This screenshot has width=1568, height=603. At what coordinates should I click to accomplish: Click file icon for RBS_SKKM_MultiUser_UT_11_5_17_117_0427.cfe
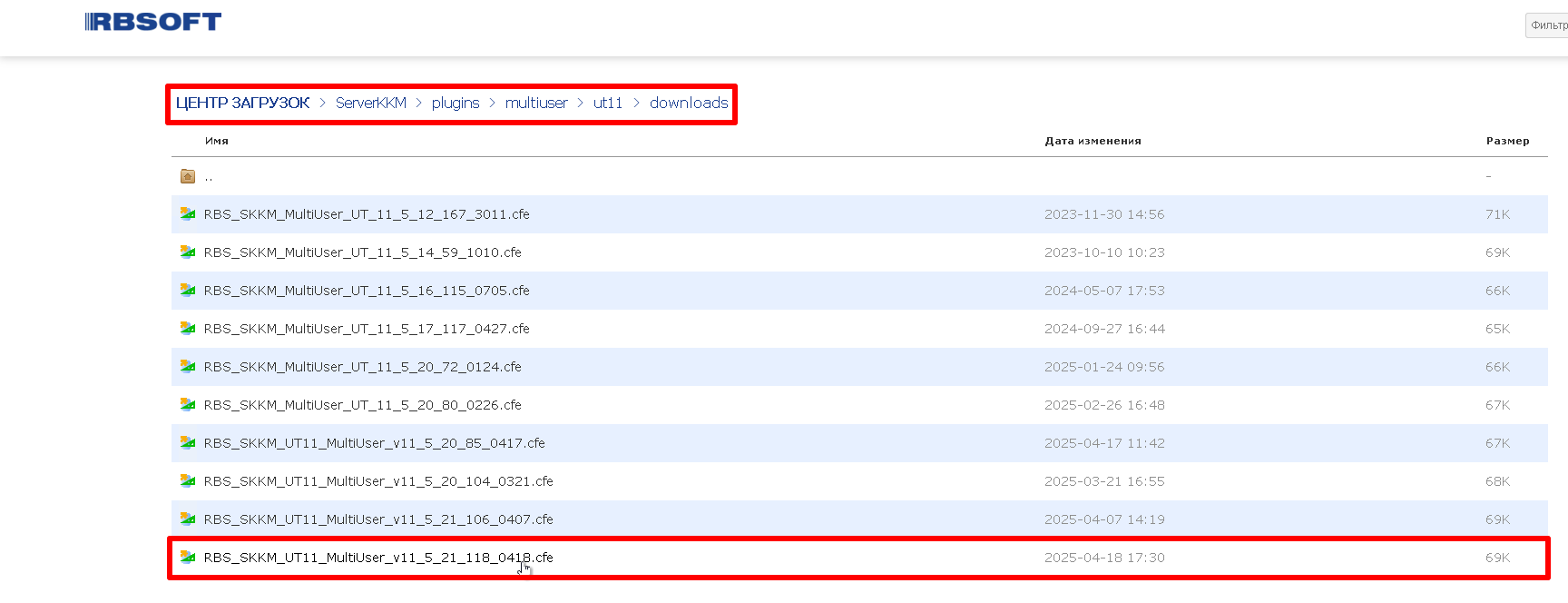point(188,329)
